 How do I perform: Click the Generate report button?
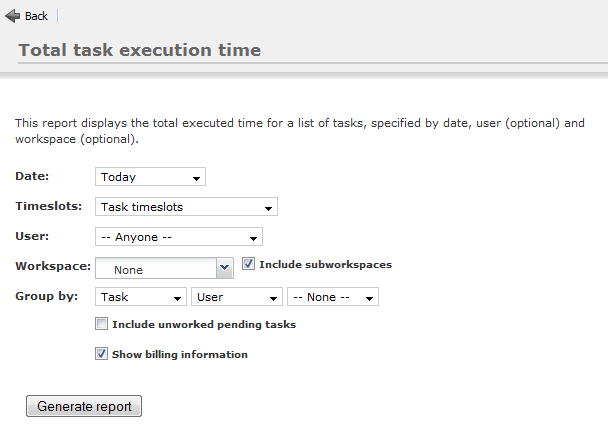point(84,406)
